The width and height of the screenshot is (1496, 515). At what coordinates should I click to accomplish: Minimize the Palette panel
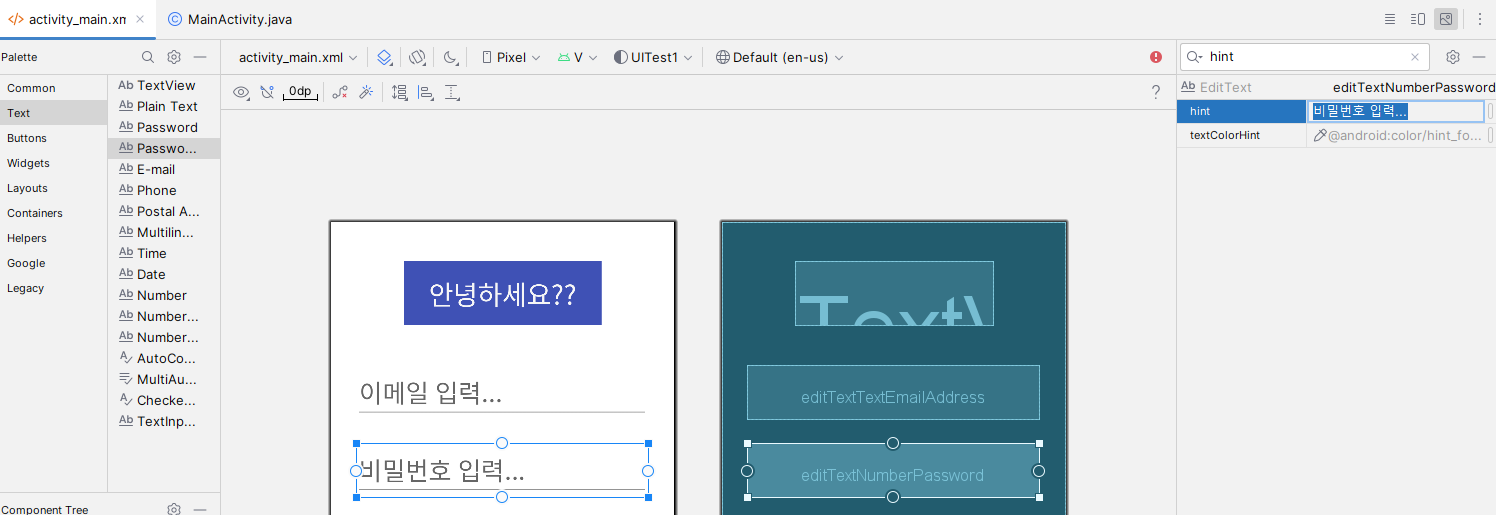point(200,57)
